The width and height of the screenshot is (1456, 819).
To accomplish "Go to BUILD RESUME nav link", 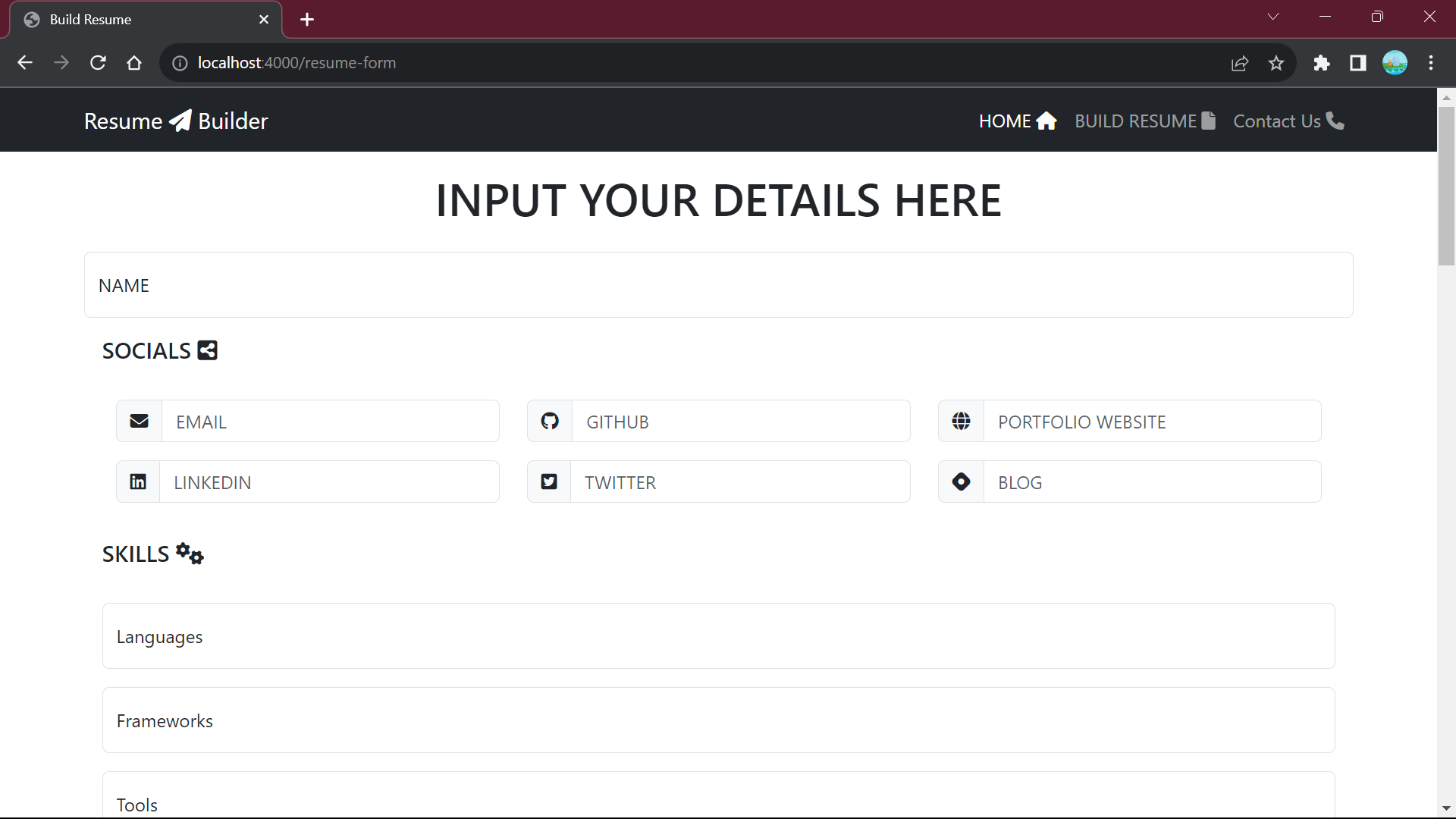I will pos(1144,121).
